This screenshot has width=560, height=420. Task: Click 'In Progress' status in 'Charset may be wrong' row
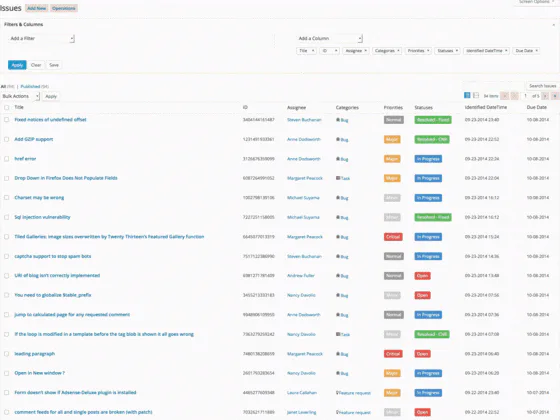pos(428,198)
